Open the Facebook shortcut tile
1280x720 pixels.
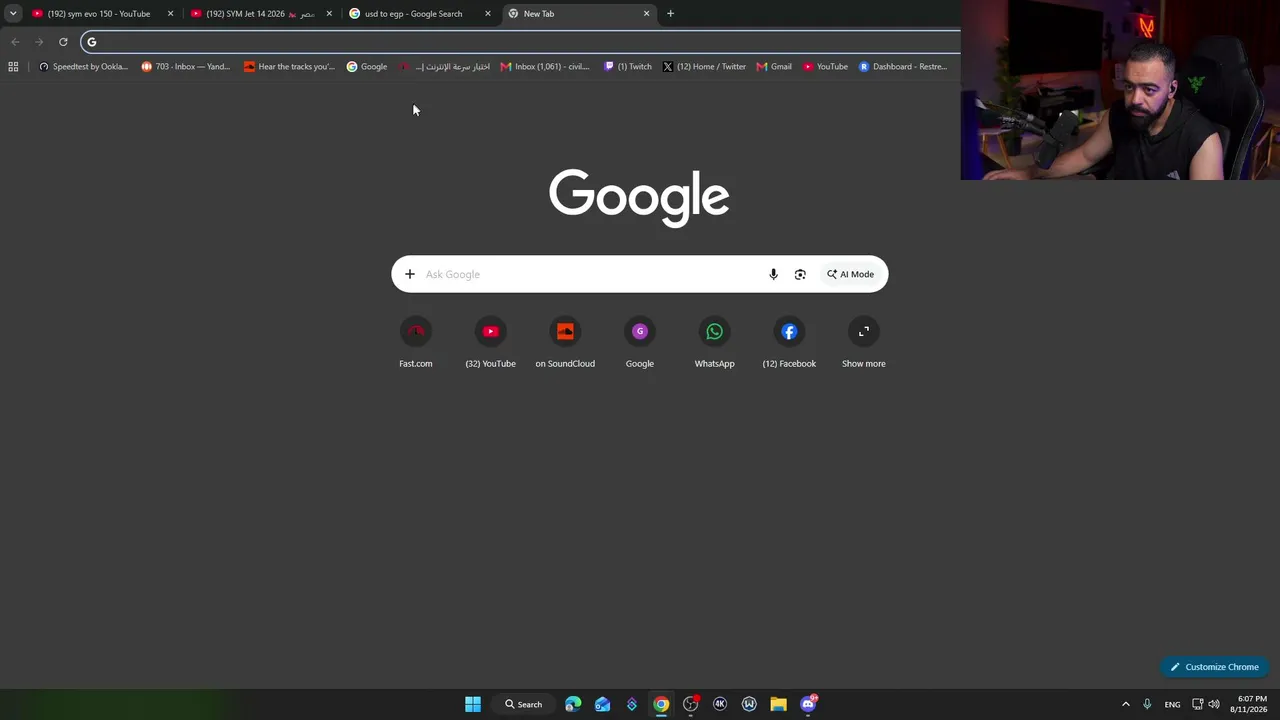pos(789,343)
